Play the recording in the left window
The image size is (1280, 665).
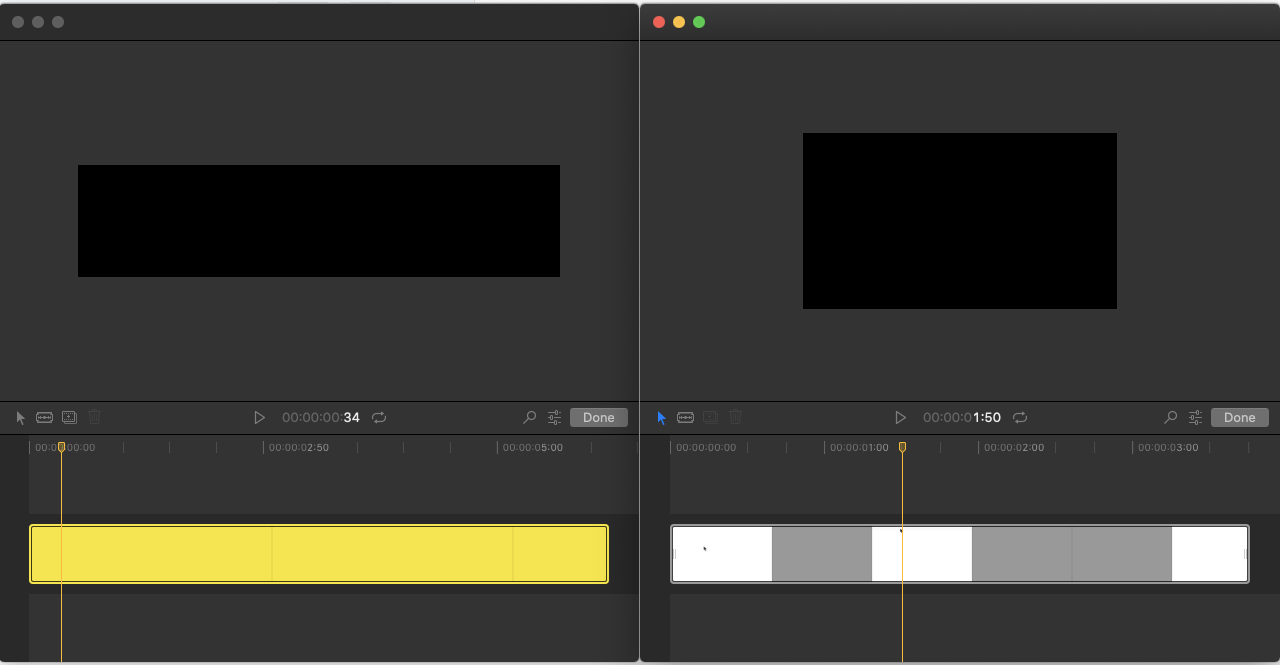coord(259,417)
